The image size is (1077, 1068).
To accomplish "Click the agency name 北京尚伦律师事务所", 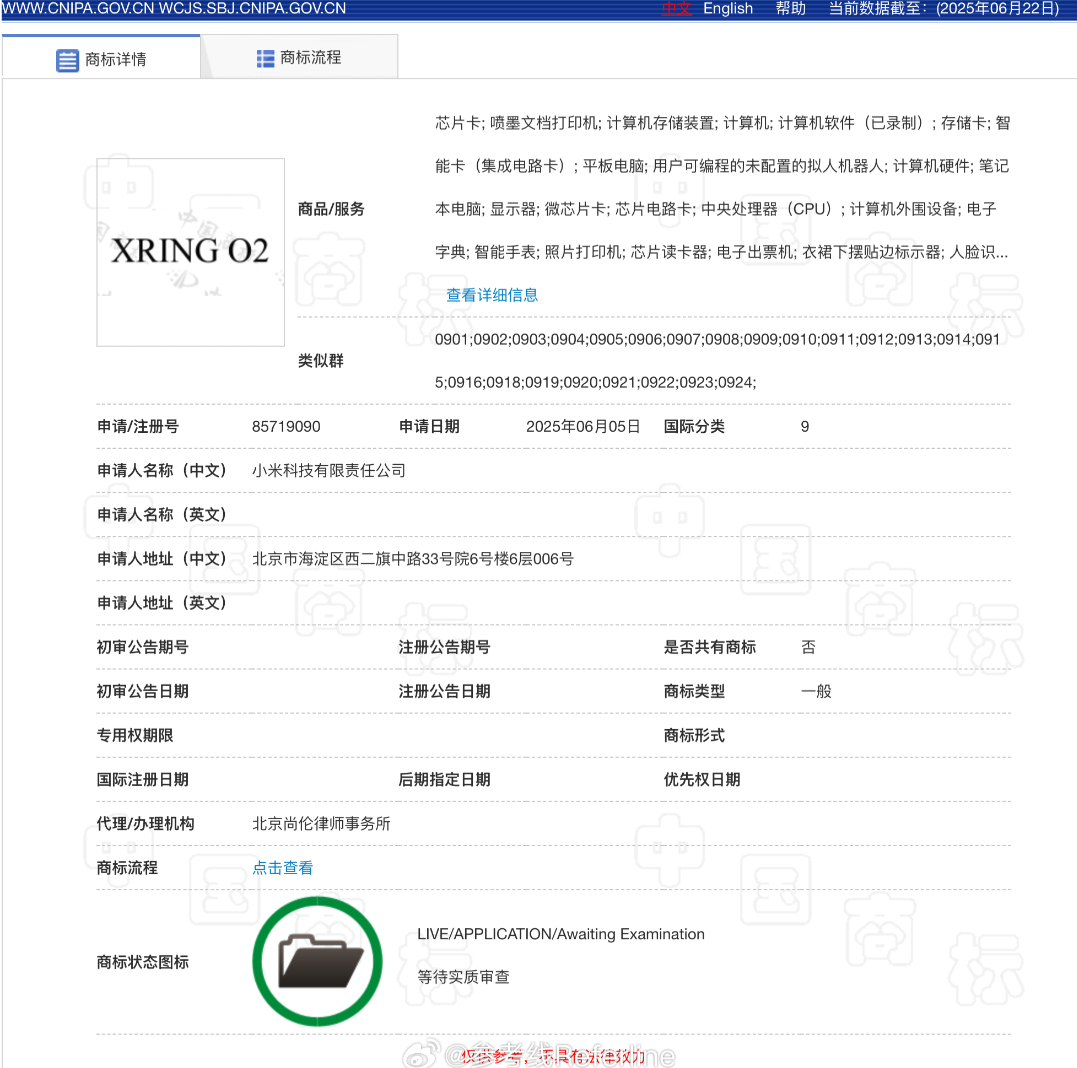I will 321,823.
